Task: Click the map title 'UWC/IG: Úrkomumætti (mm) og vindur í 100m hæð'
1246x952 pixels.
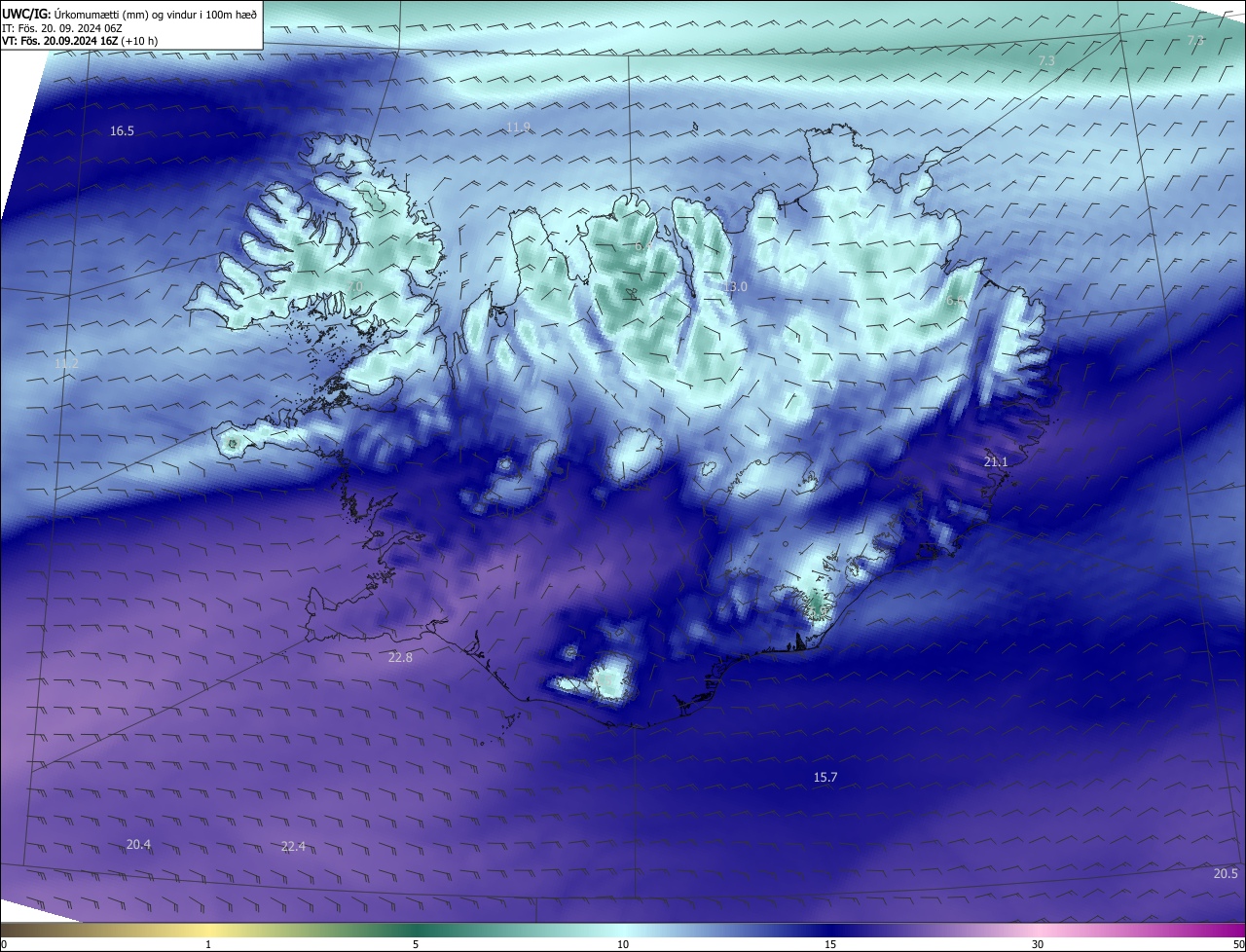Action: coord(129,14)
